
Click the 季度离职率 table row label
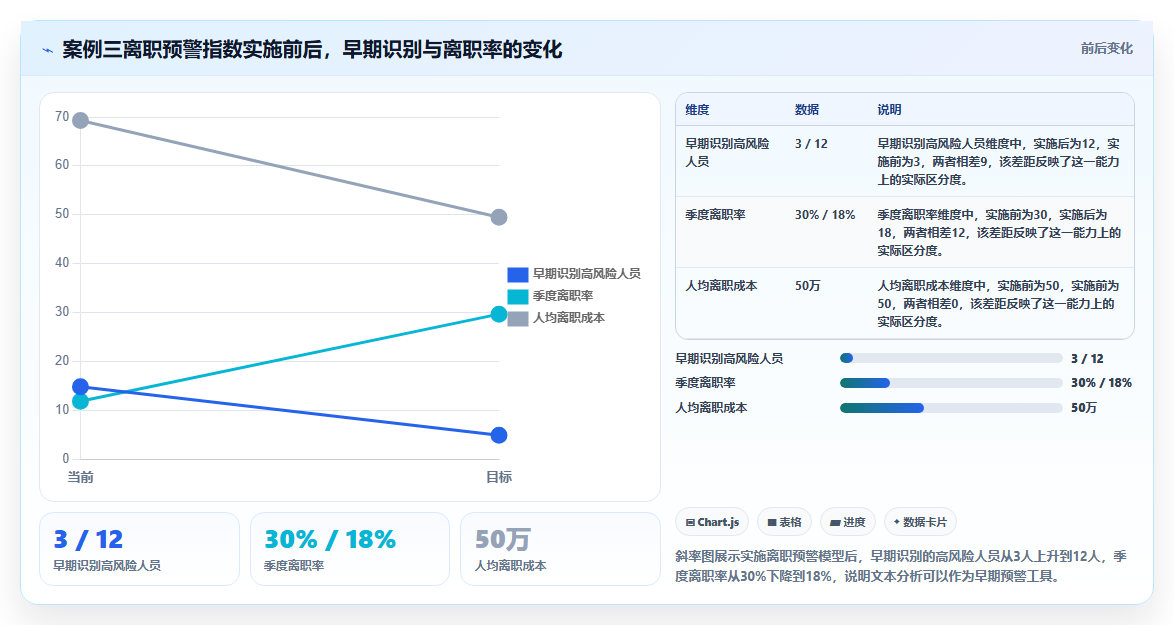click(715, 215)
